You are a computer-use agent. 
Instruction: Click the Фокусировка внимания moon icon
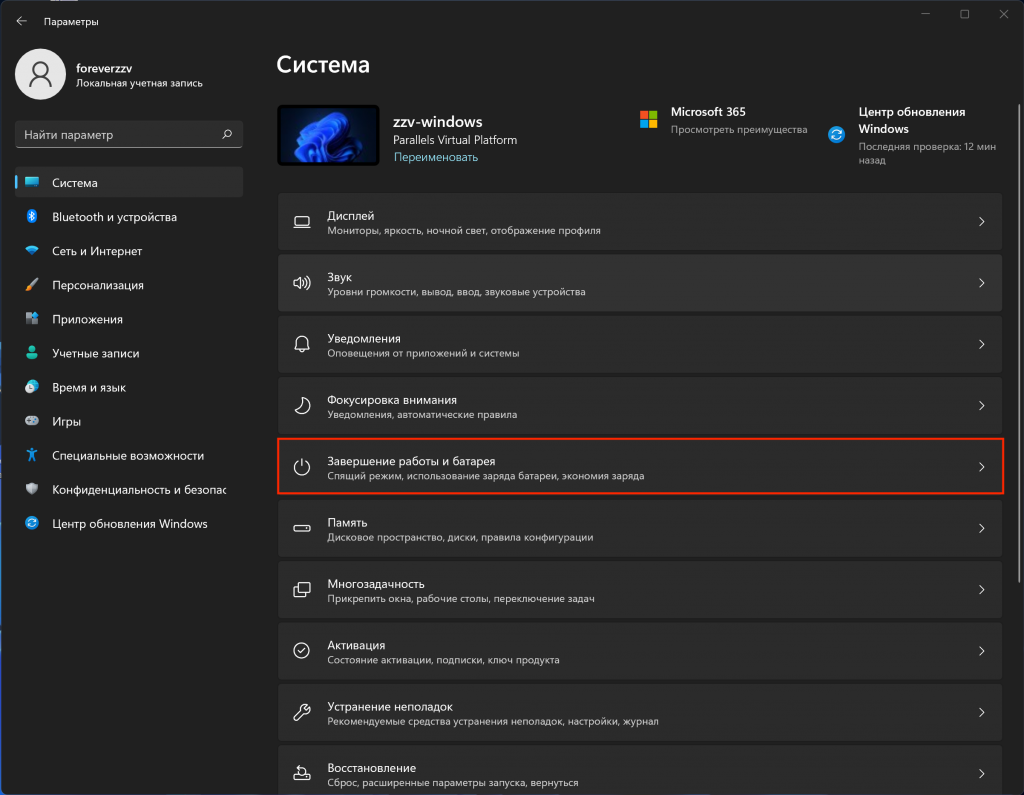[302, 406]
